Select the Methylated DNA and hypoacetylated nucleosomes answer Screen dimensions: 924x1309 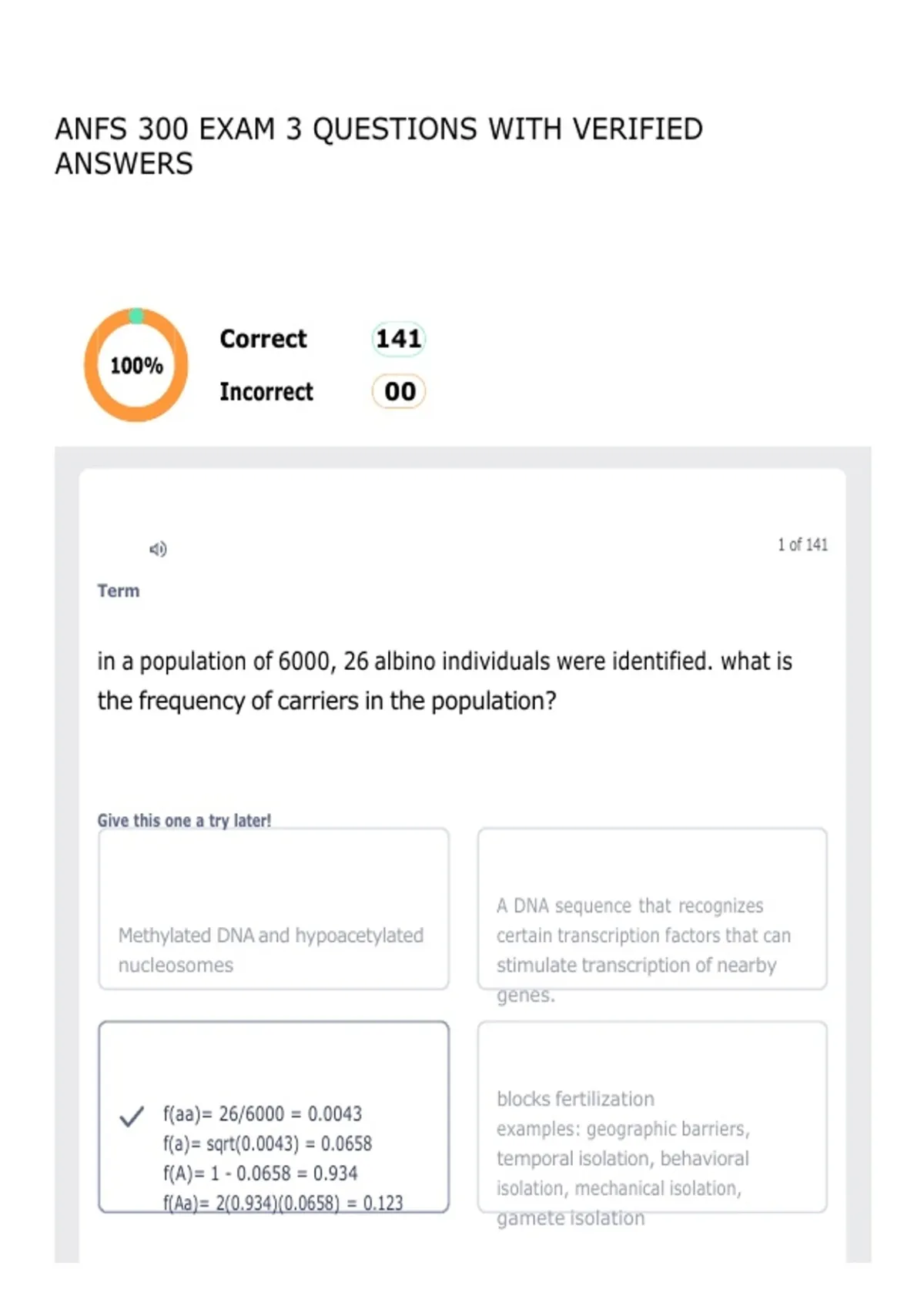[x=273, y=909]
